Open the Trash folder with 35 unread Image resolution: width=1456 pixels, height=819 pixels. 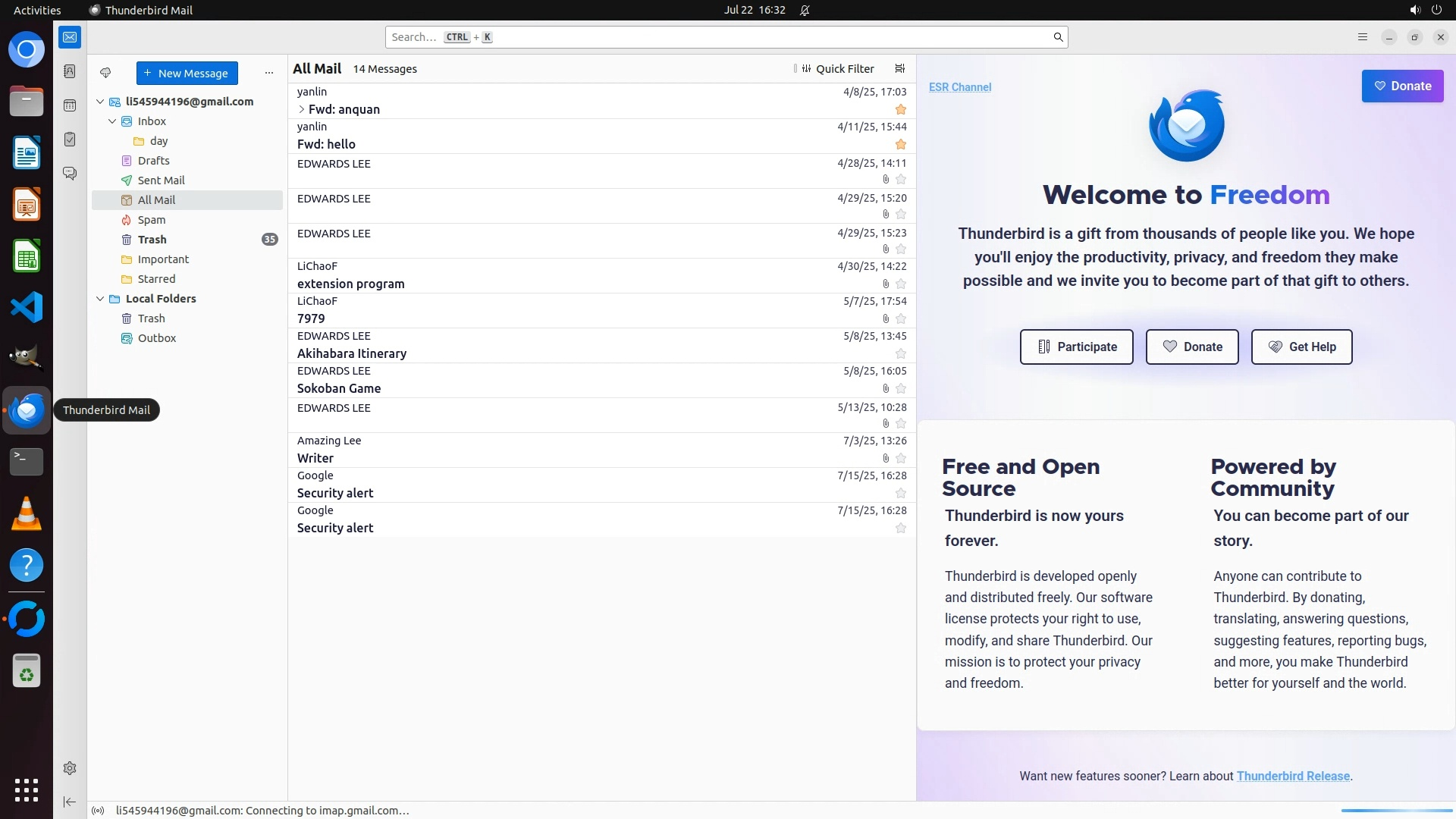coord(152,240)
